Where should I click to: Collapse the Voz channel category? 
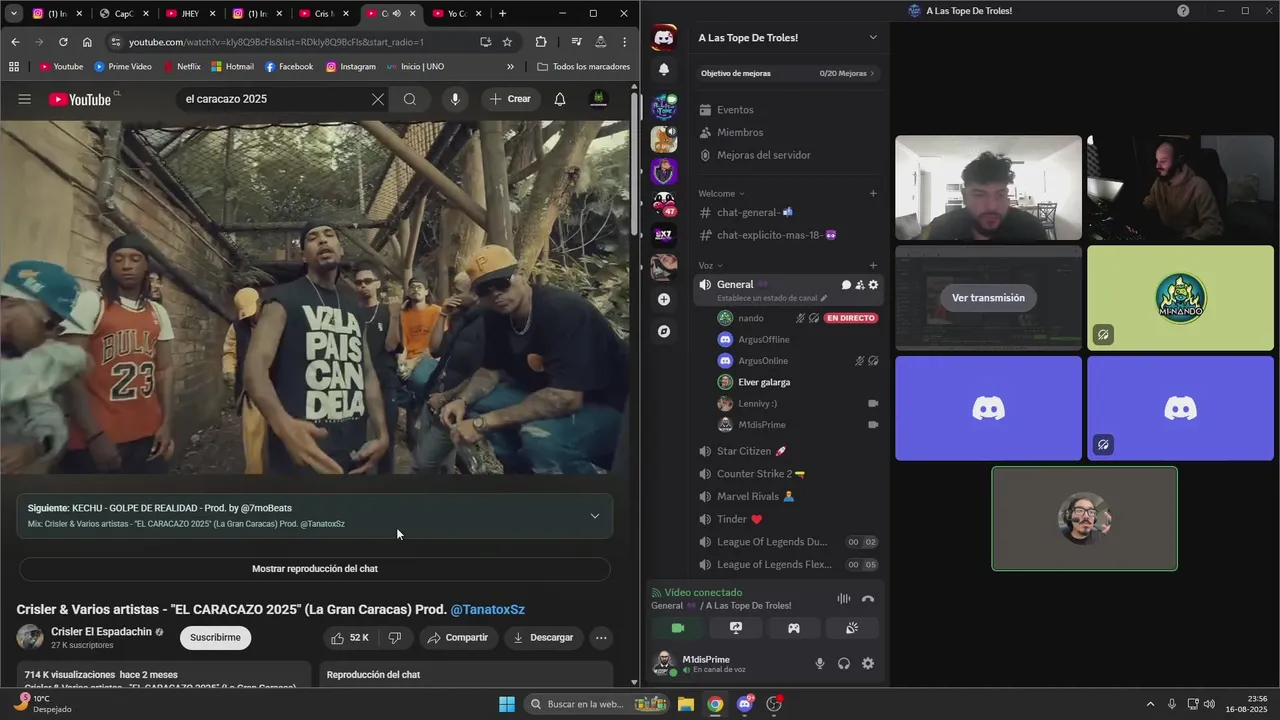pyautogui.click(x=710, y=265)
